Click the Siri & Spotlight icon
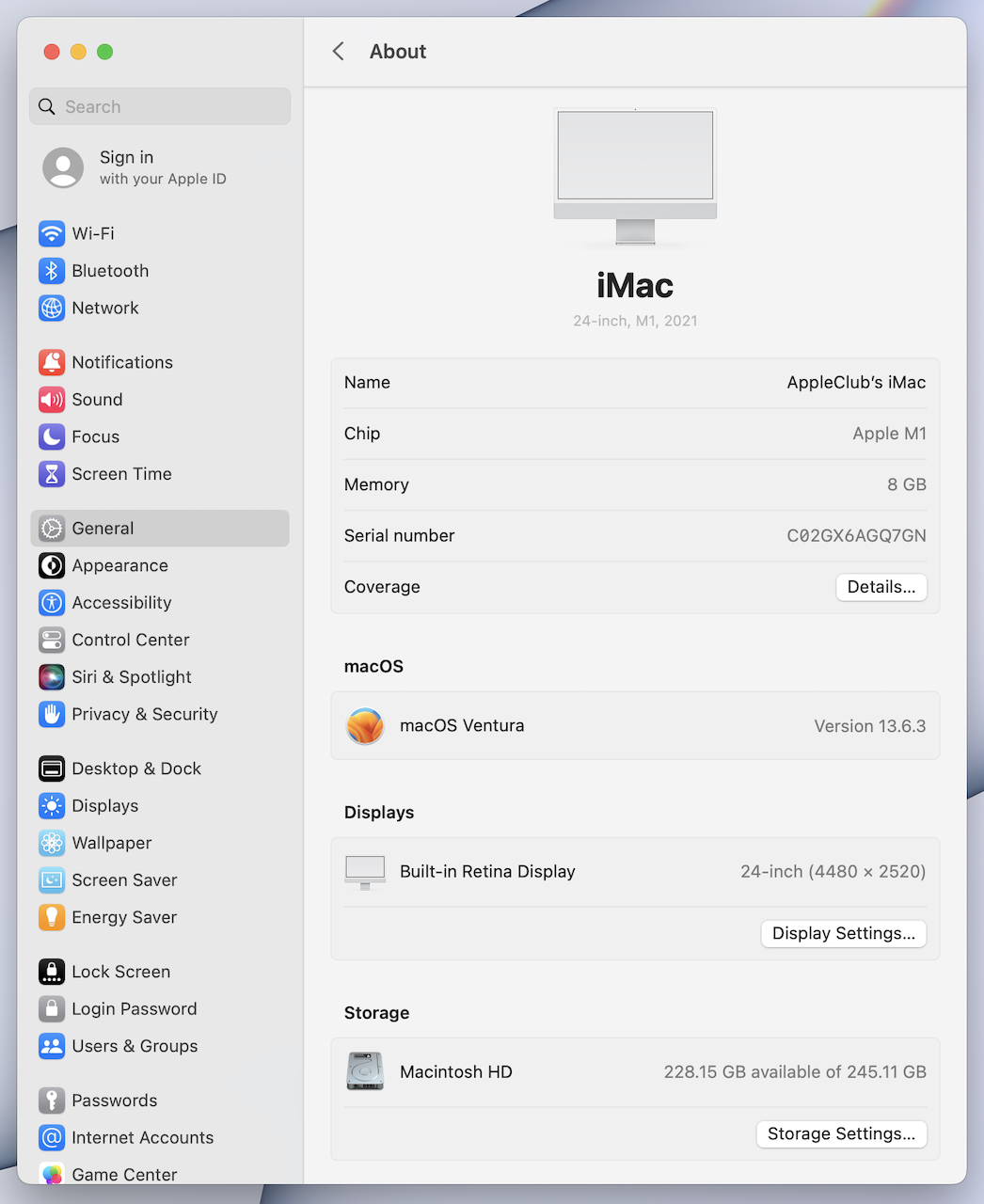 coord(52,677)
